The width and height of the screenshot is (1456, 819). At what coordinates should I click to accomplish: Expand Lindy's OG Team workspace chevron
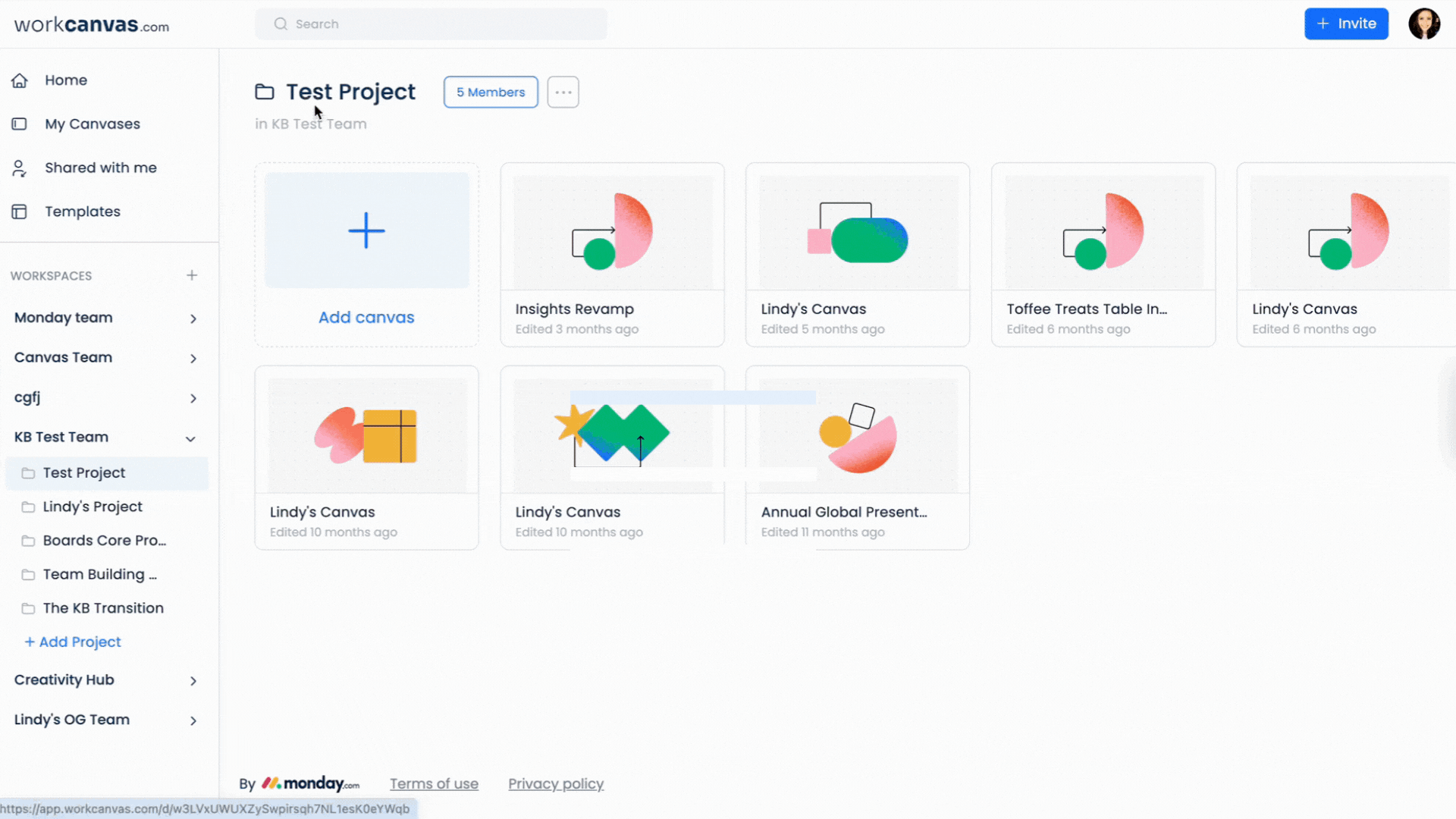point(193,721)
